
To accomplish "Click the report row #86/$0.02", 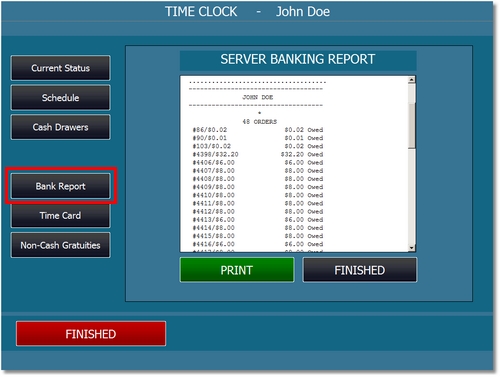I will click(x=258, y=130).
